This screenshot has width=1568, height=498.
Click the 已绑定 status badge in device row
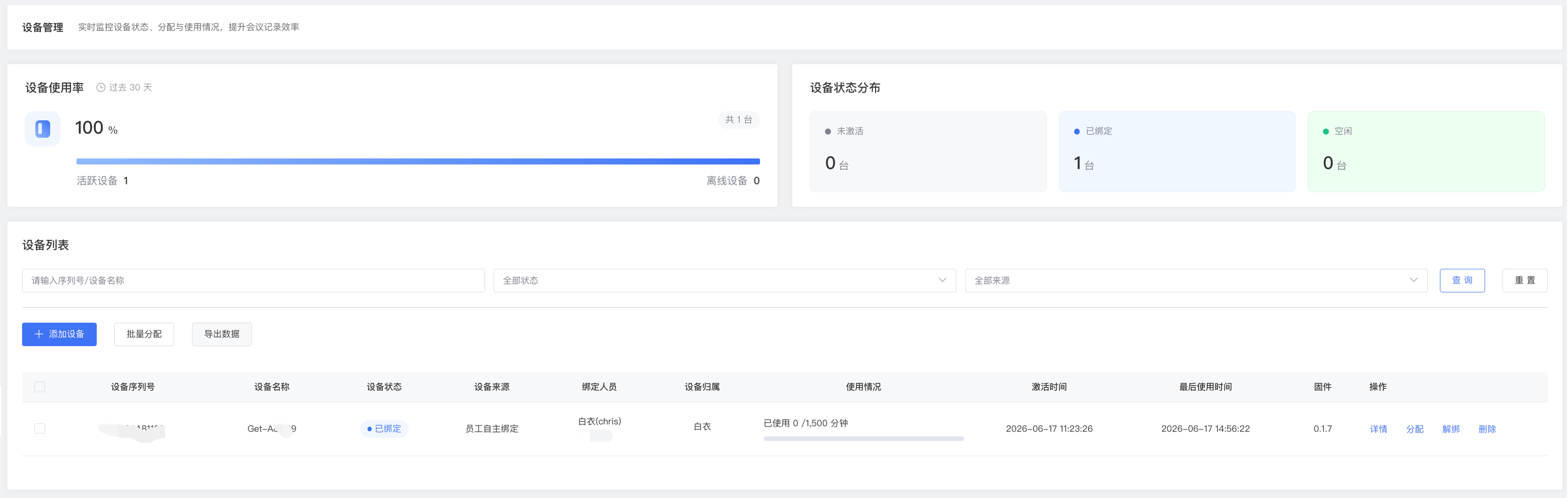pyautogui.click(x=384, y=429)
